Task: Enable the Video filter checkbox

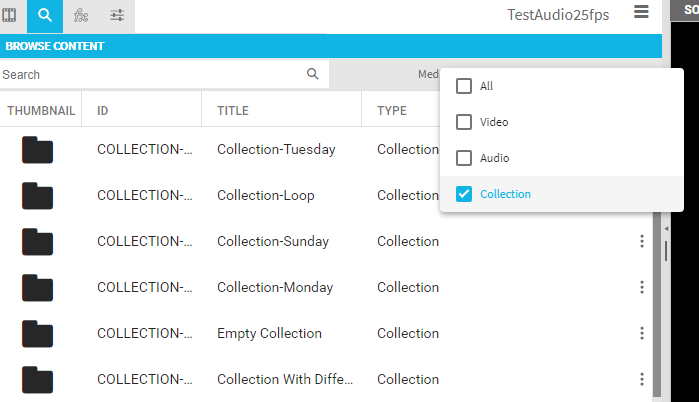Action: click(x=464, y=122)
